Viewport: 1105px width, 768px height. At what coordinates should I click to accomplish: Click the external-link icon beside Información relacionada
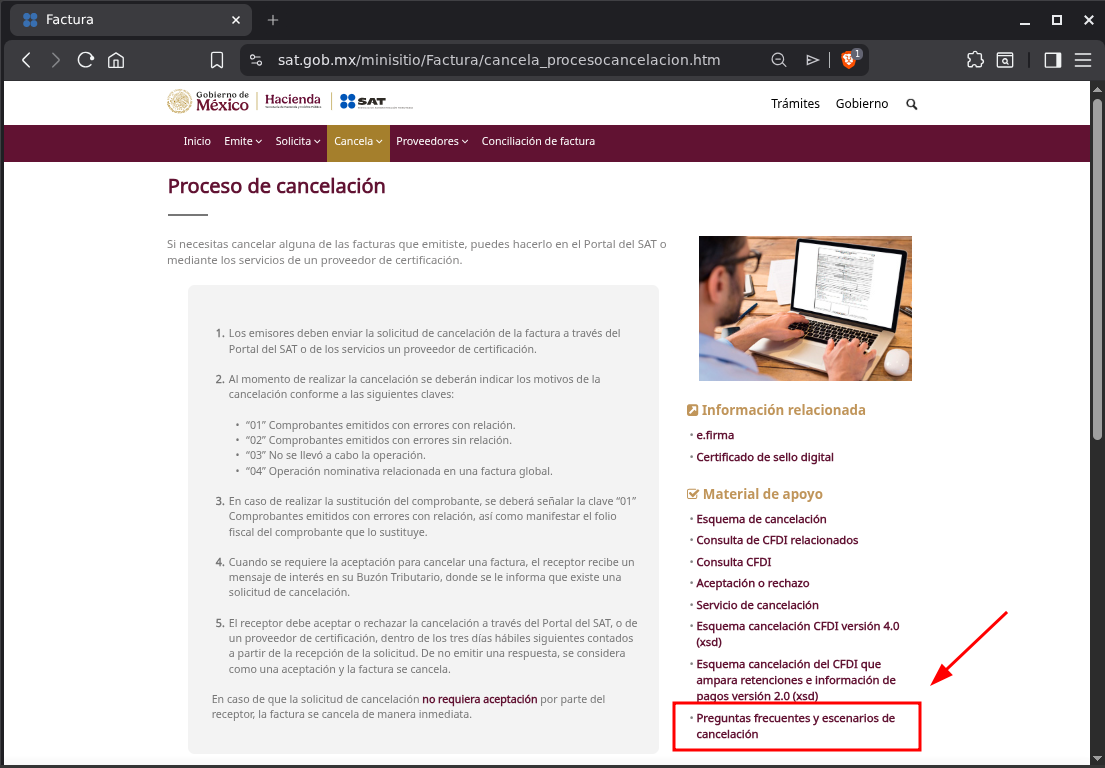691,409
